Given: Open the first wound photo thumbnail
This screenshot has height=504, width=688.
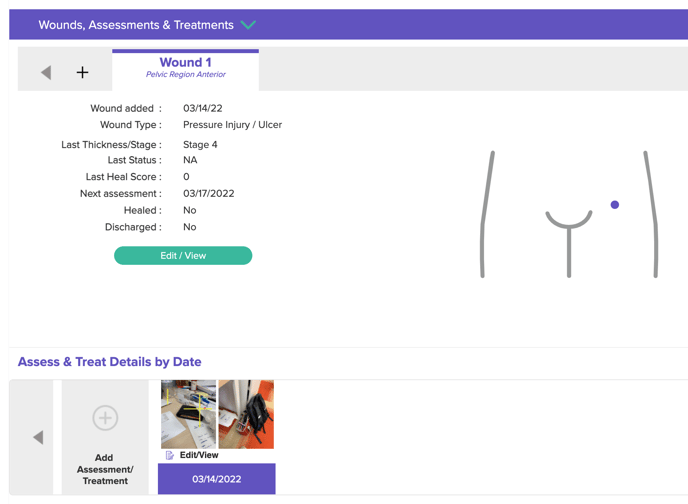Looking at the screenshot, I should tap(189, 415).
